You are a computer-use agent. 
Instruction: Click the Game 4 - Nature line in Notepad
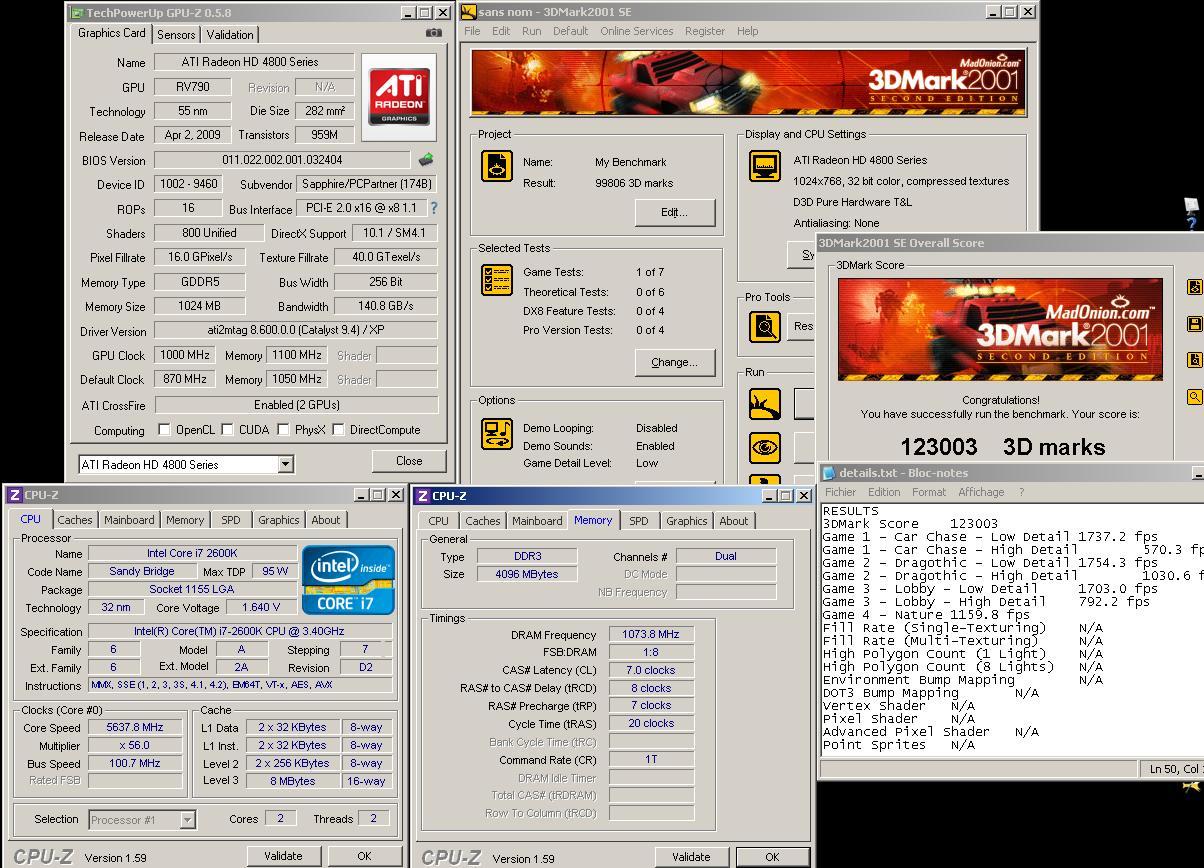click(926, 614)
